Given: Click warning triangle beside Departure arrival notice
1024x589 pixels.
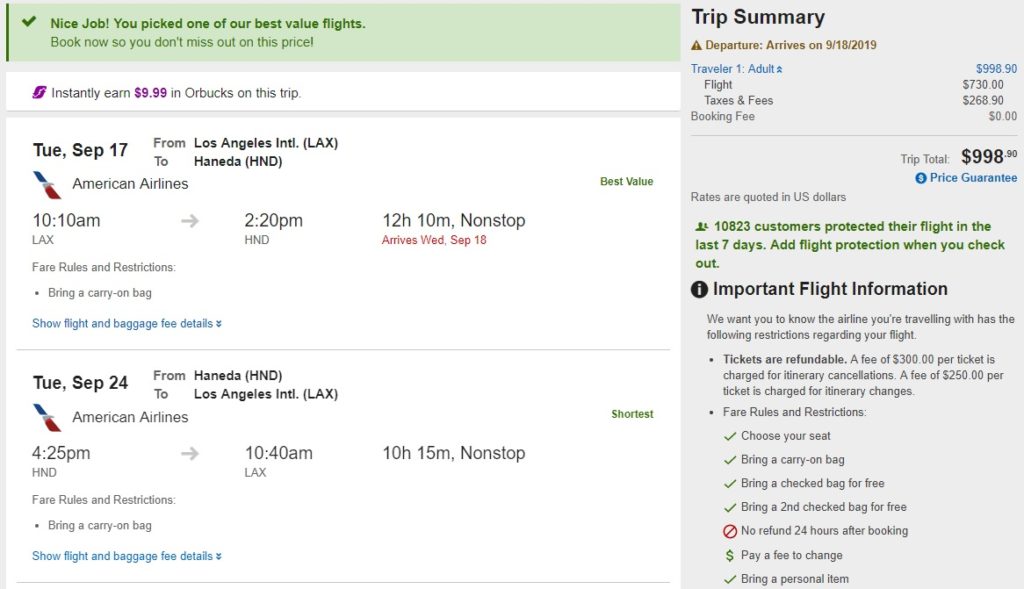Looking at the screenshot, I should pos(697,46).
